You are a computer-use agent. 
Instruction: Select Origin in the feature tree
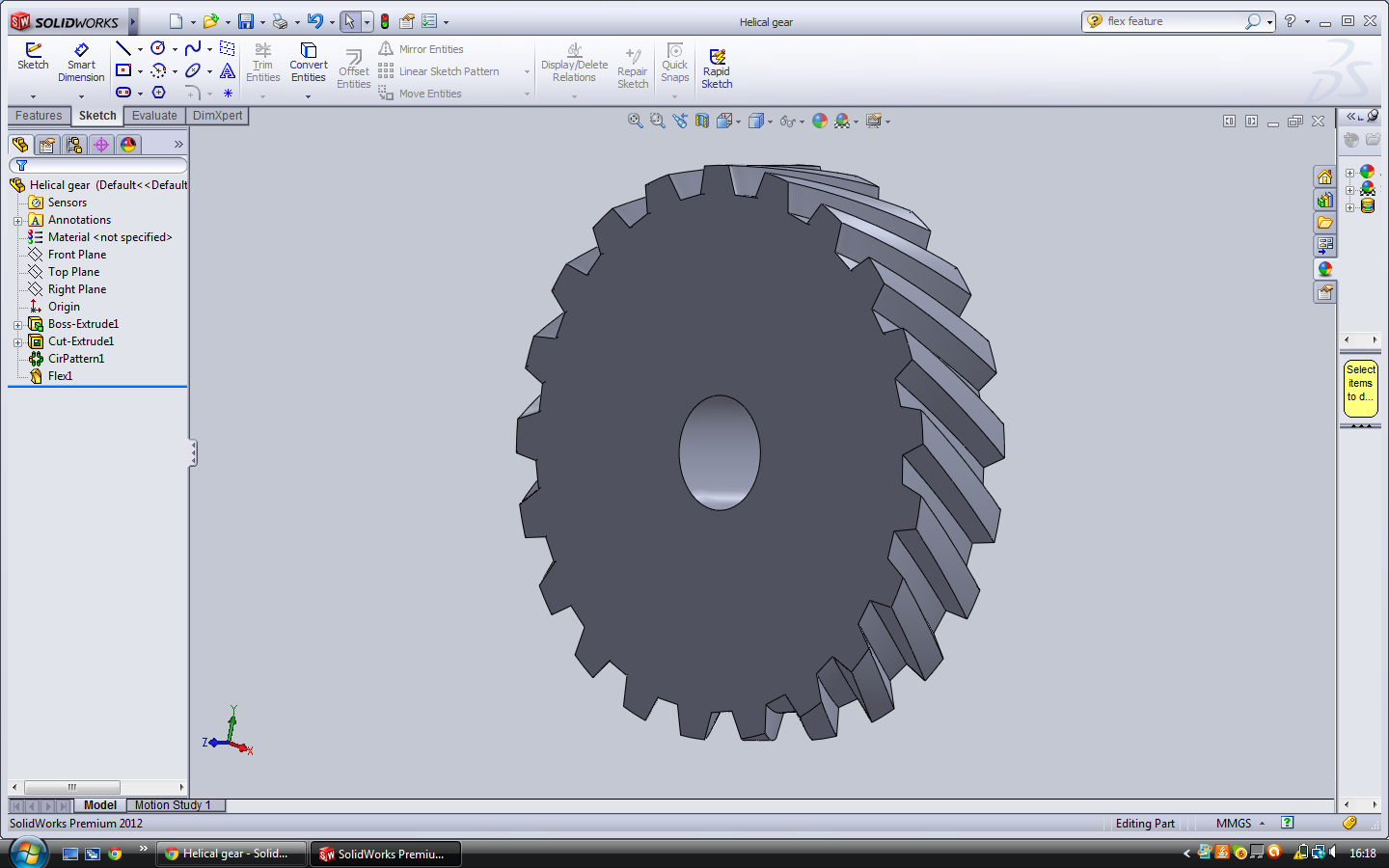(x=64, y=307)
